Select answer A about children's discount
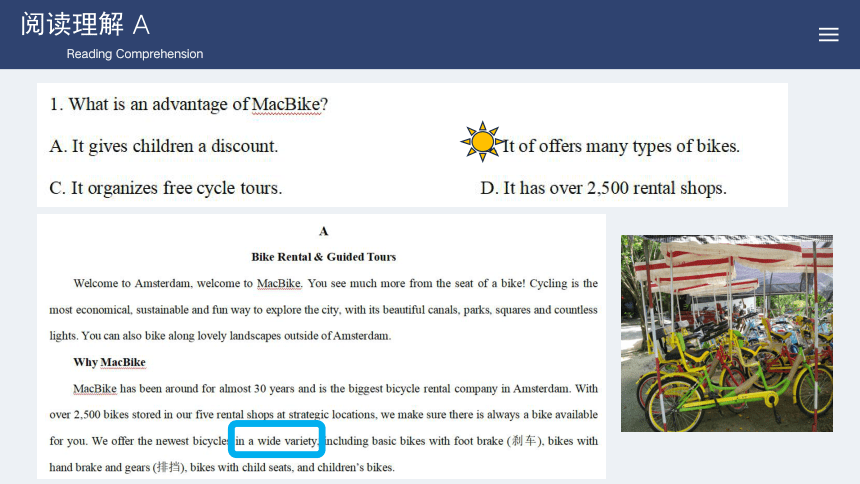The width and height of the screenshot is (860, 484). tap(163, 146)
